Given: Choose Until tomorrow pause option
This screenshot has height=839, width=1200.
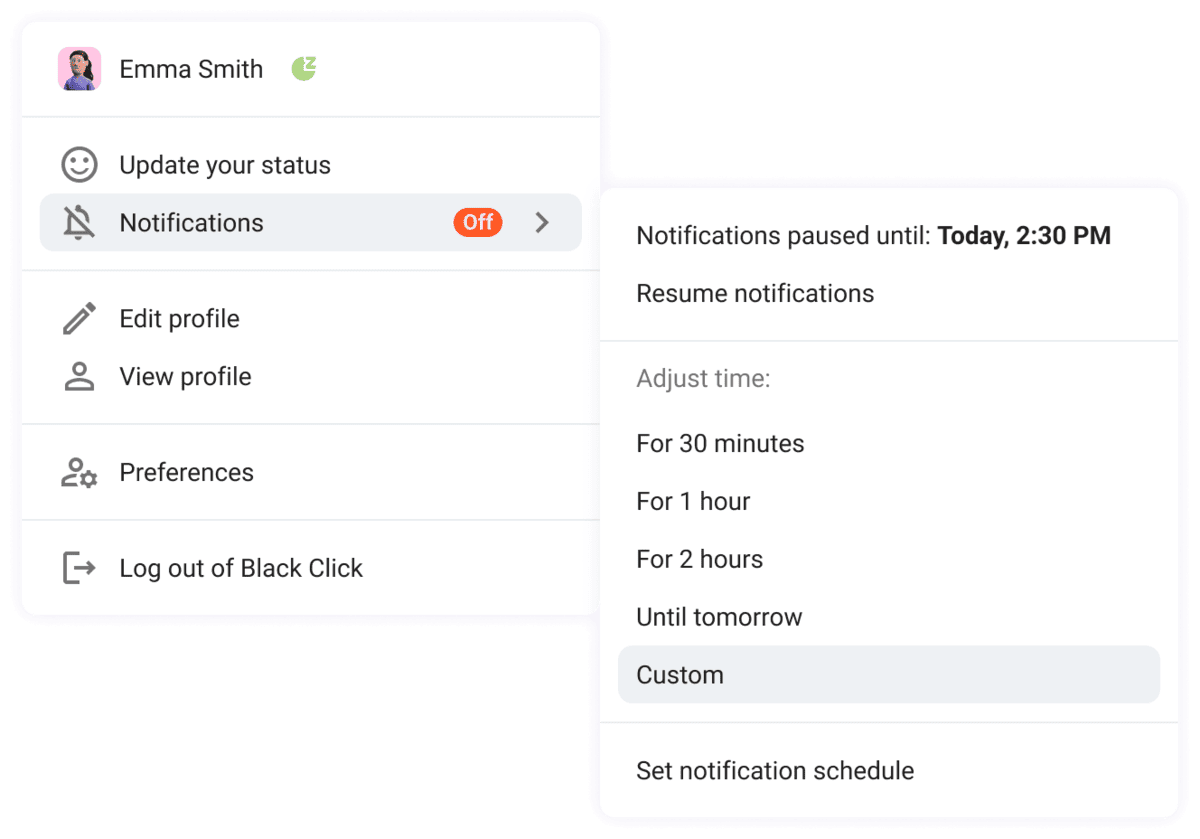Looking at the screenshot, I should pyautogui.click(x=719, y=617).
